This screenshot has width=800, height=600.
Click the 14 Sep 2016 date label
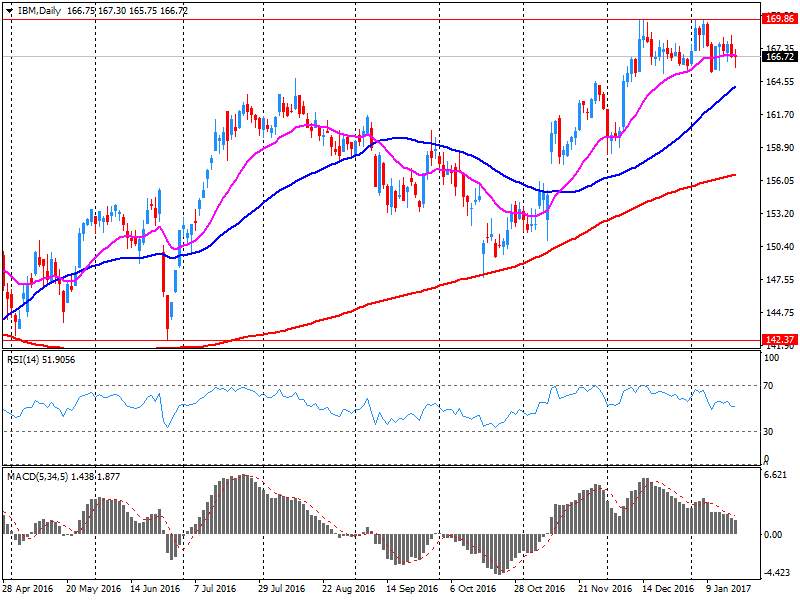412,589
